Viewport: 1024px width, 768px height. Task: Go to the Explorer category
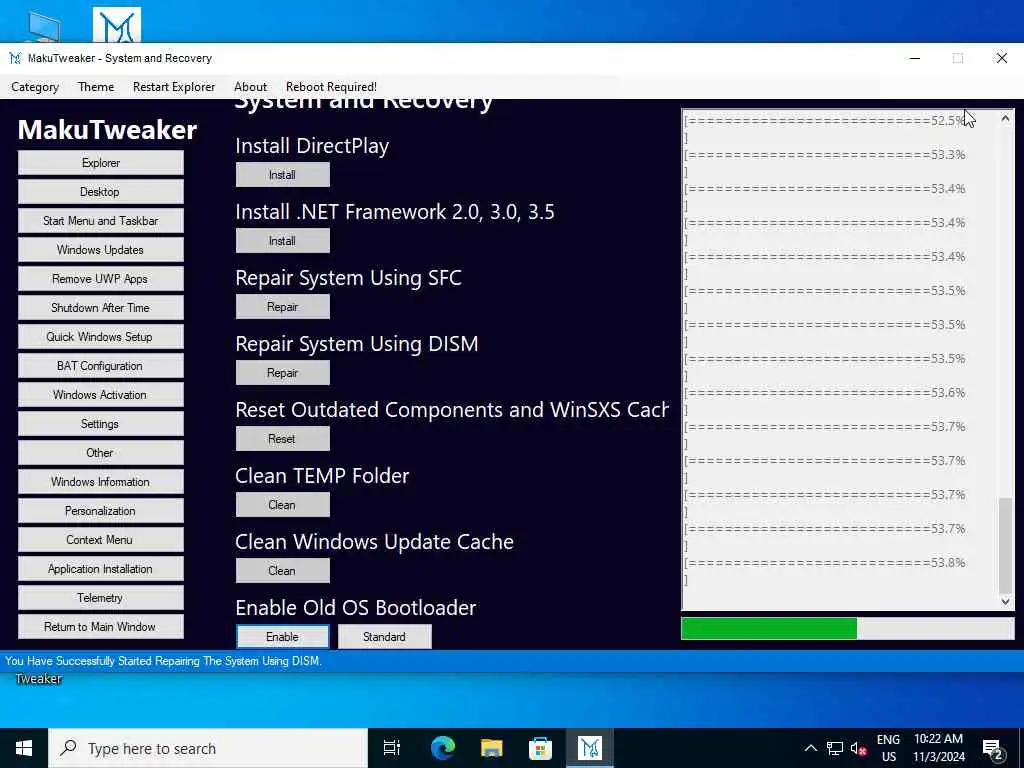[101, 163]
